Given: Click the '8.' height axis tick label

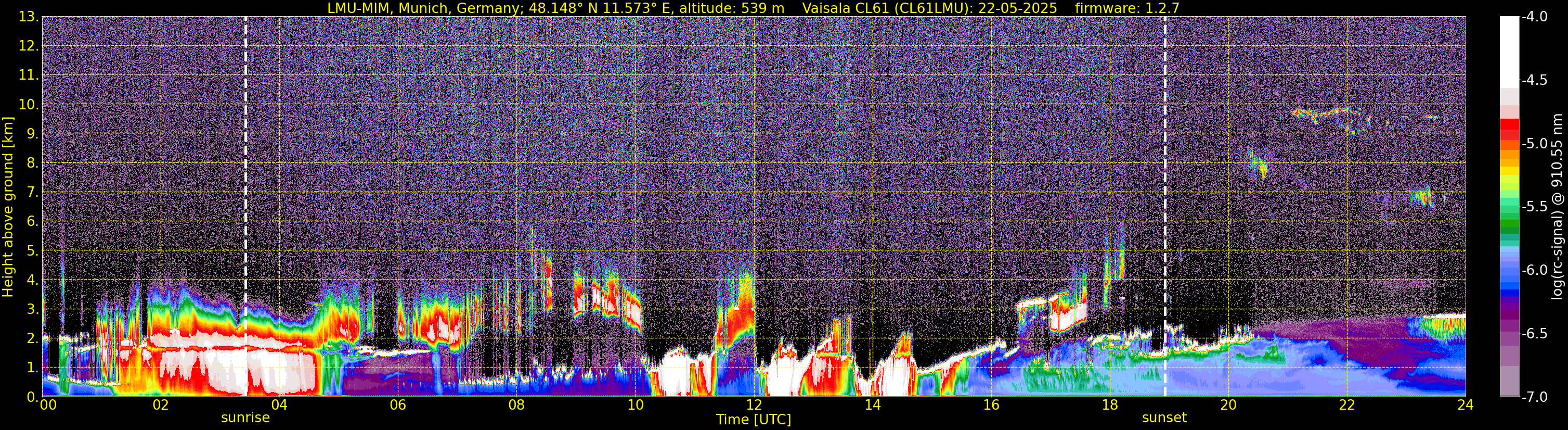Looking at the screenshot, I should tap(33, 163).
